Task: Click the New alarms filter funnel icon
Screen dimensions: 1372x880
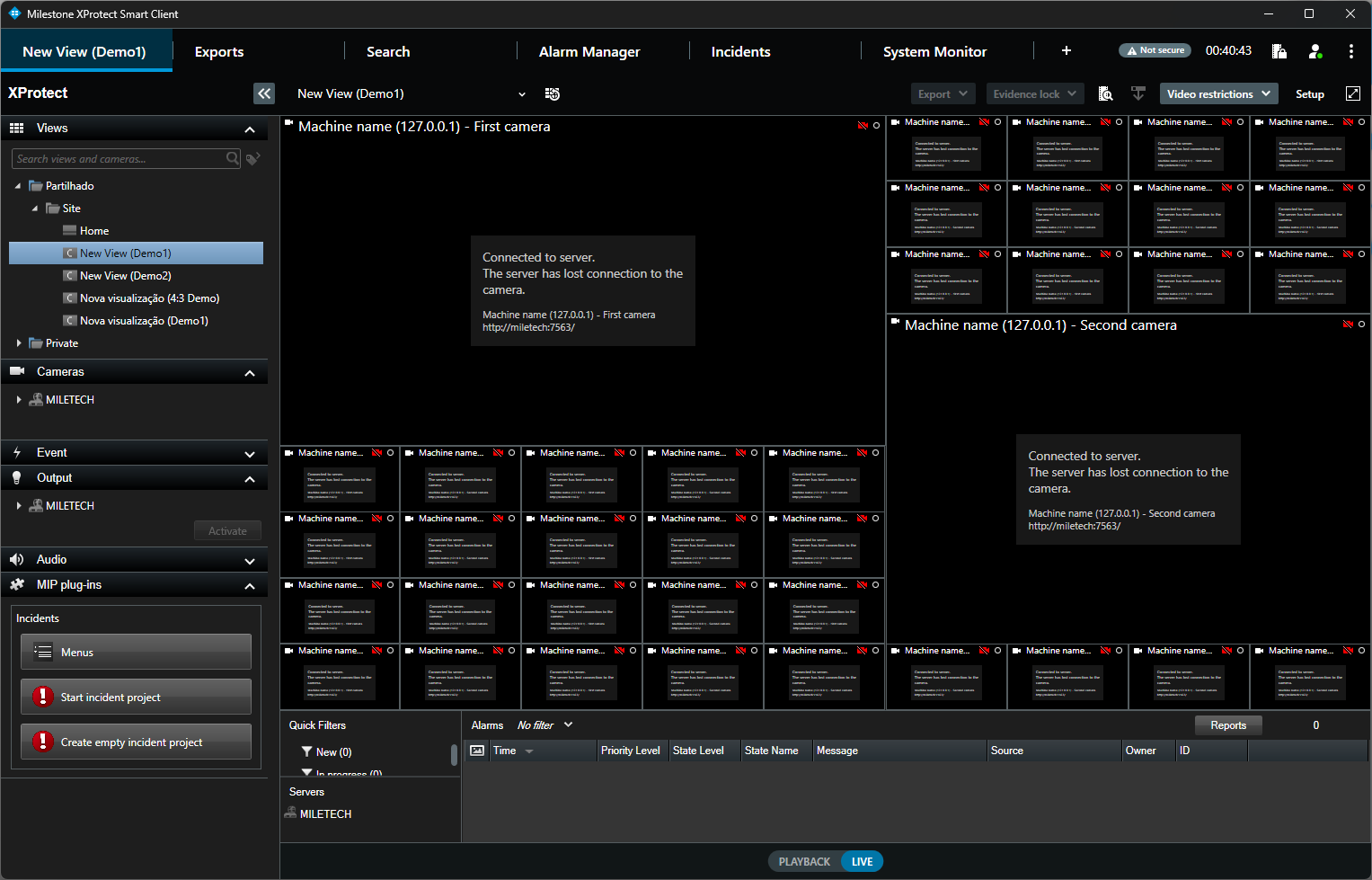Action: (307, 751)
